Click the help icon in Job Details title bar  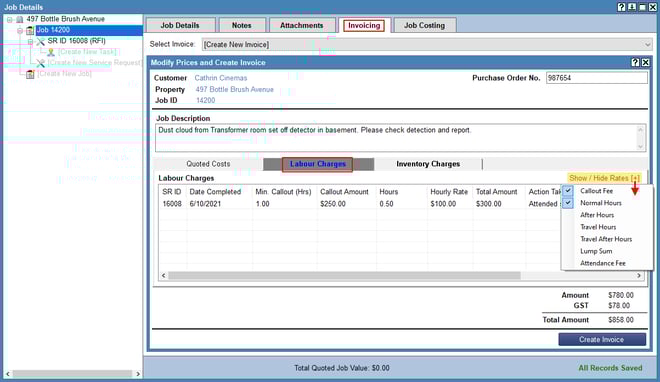(621, 7)
